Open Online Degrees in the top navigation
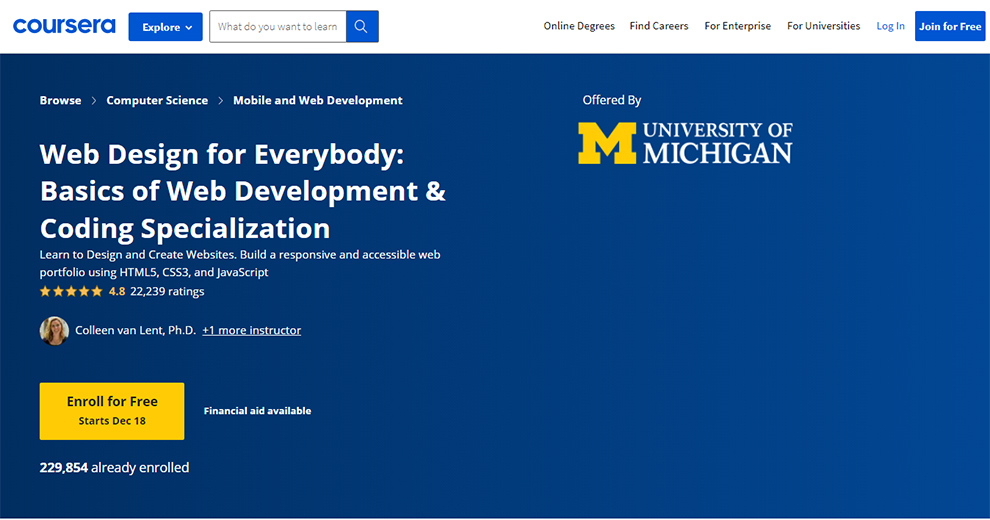Image resolution: width=990 pixels, height=520 pixels. (579, 26)
